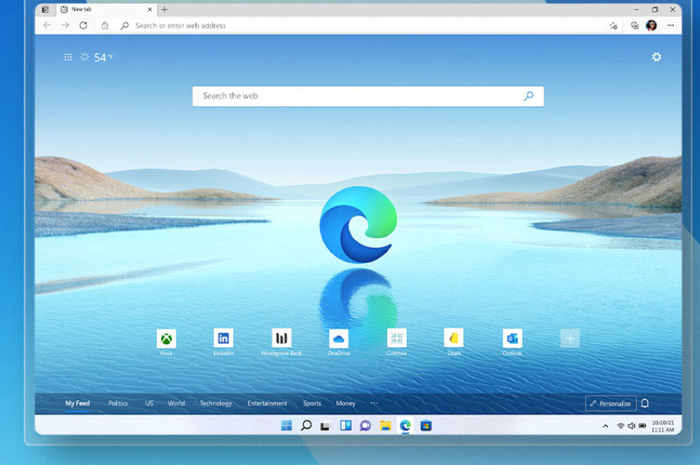
Task: Refresh the page
Action: [83, 25]
